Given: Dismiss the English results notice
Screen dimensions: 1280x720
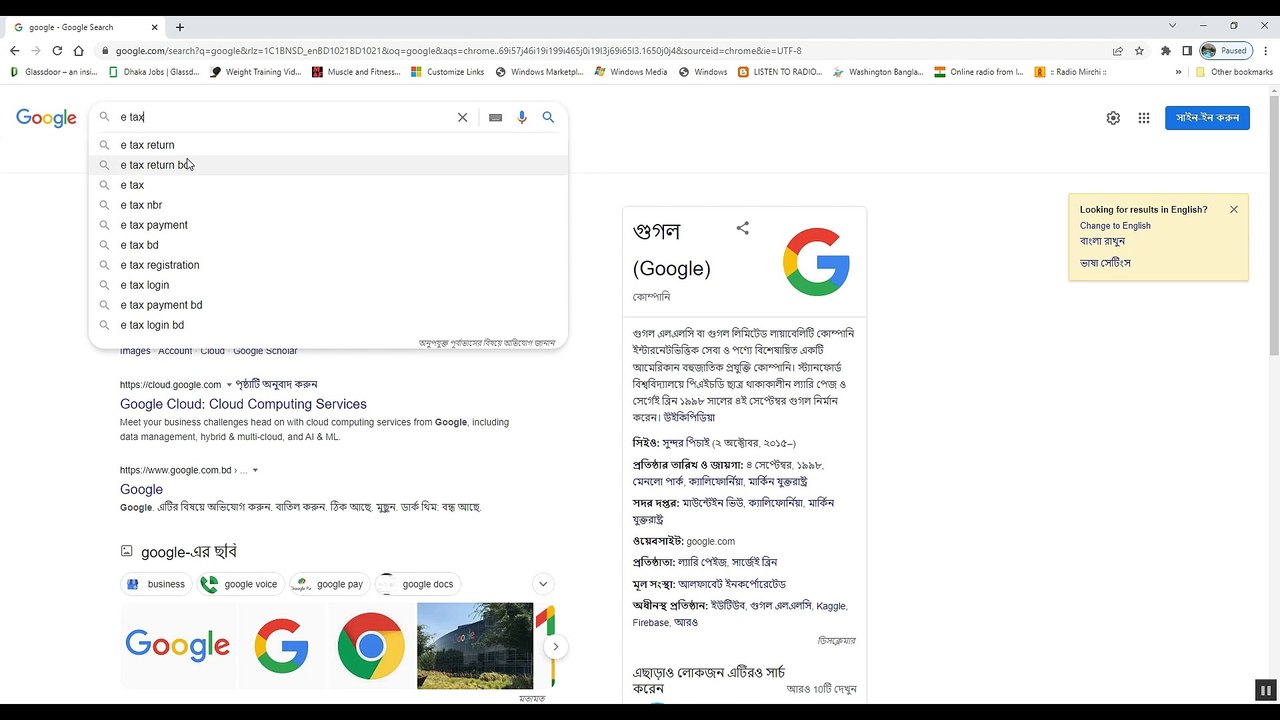Looking at the screenshot, I should point(1234,209).
